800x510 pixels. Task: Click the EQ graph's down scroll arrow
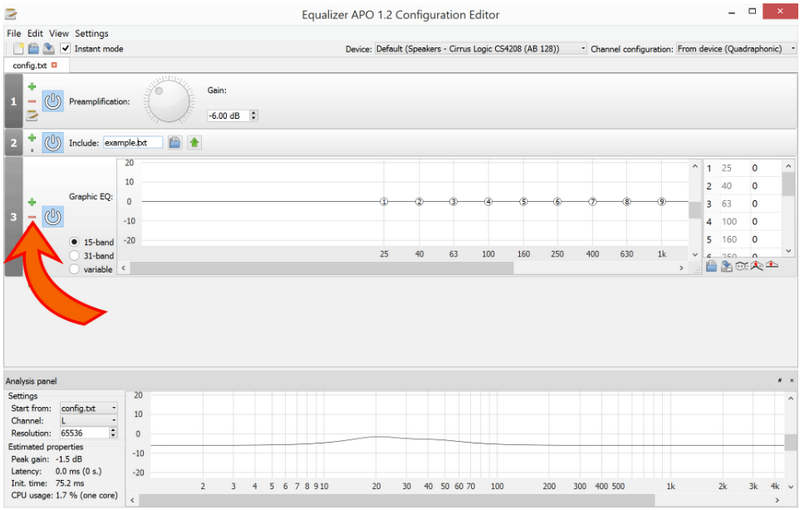(x=695, y=254)
